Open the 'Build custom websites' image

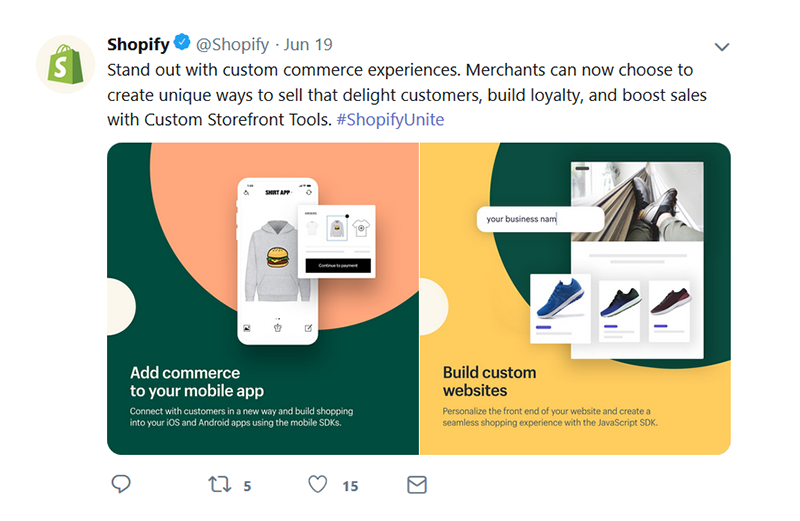tap(575, 300)
